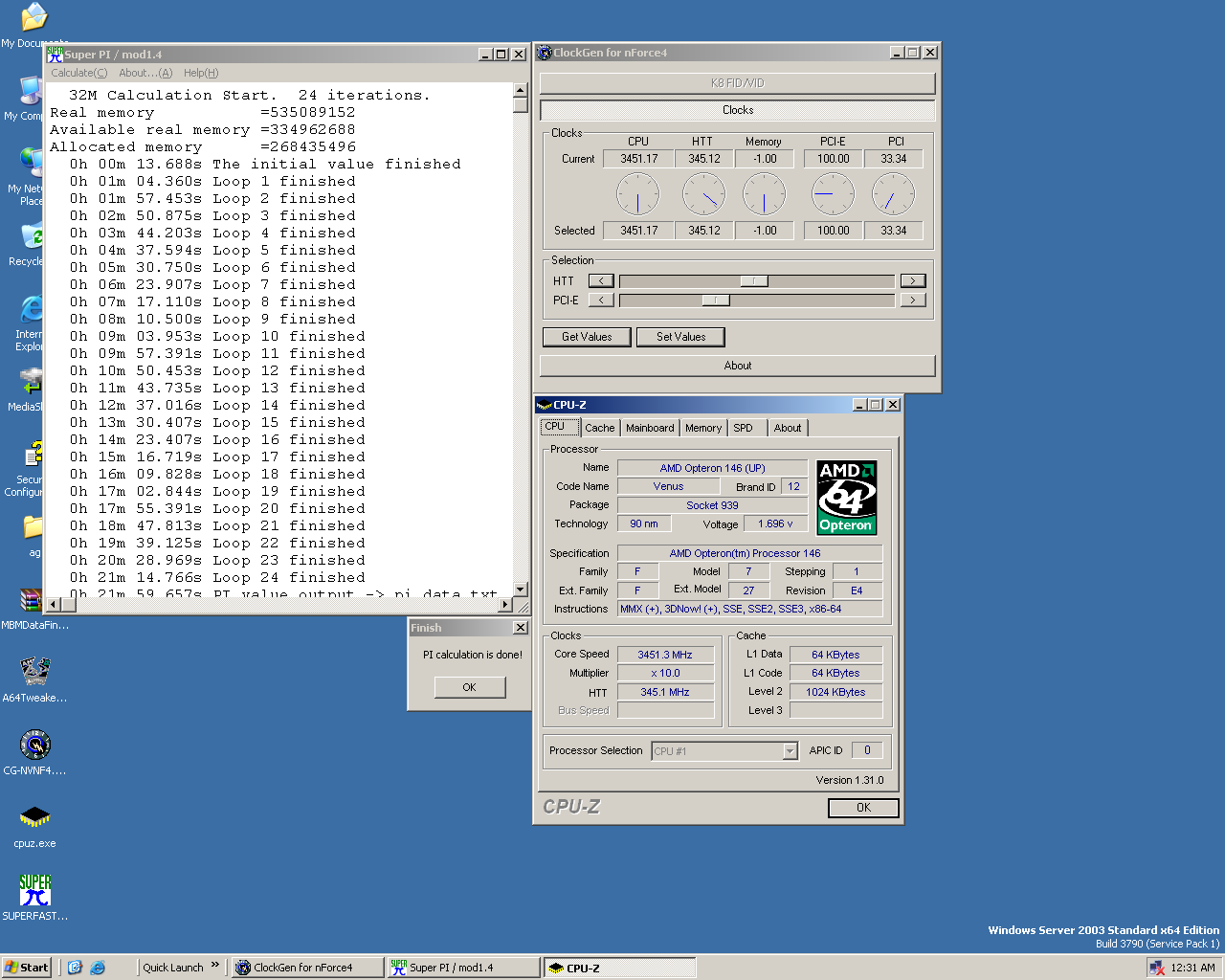Open the SUPERFAST Super PI desktop icon
The width and height of the screenshot is (1225, 980).
[34, 891]
